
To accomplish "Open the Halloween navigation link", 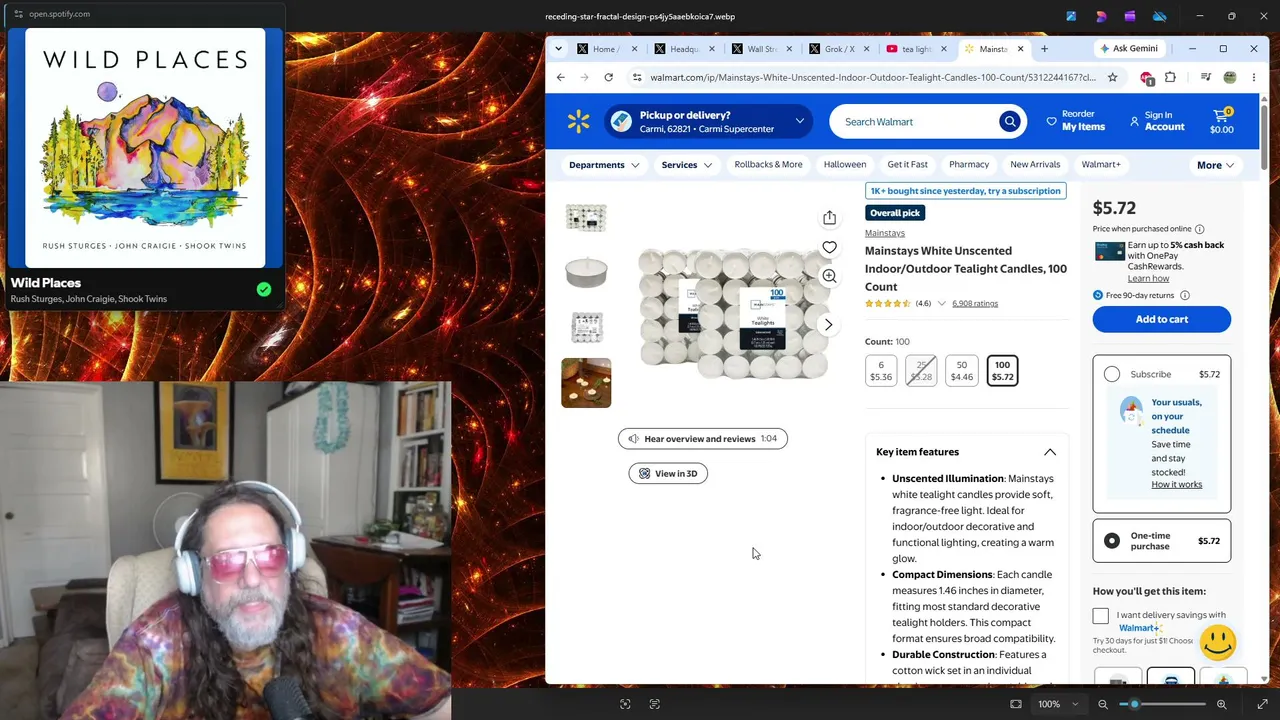I will click(x=845, y=164).
